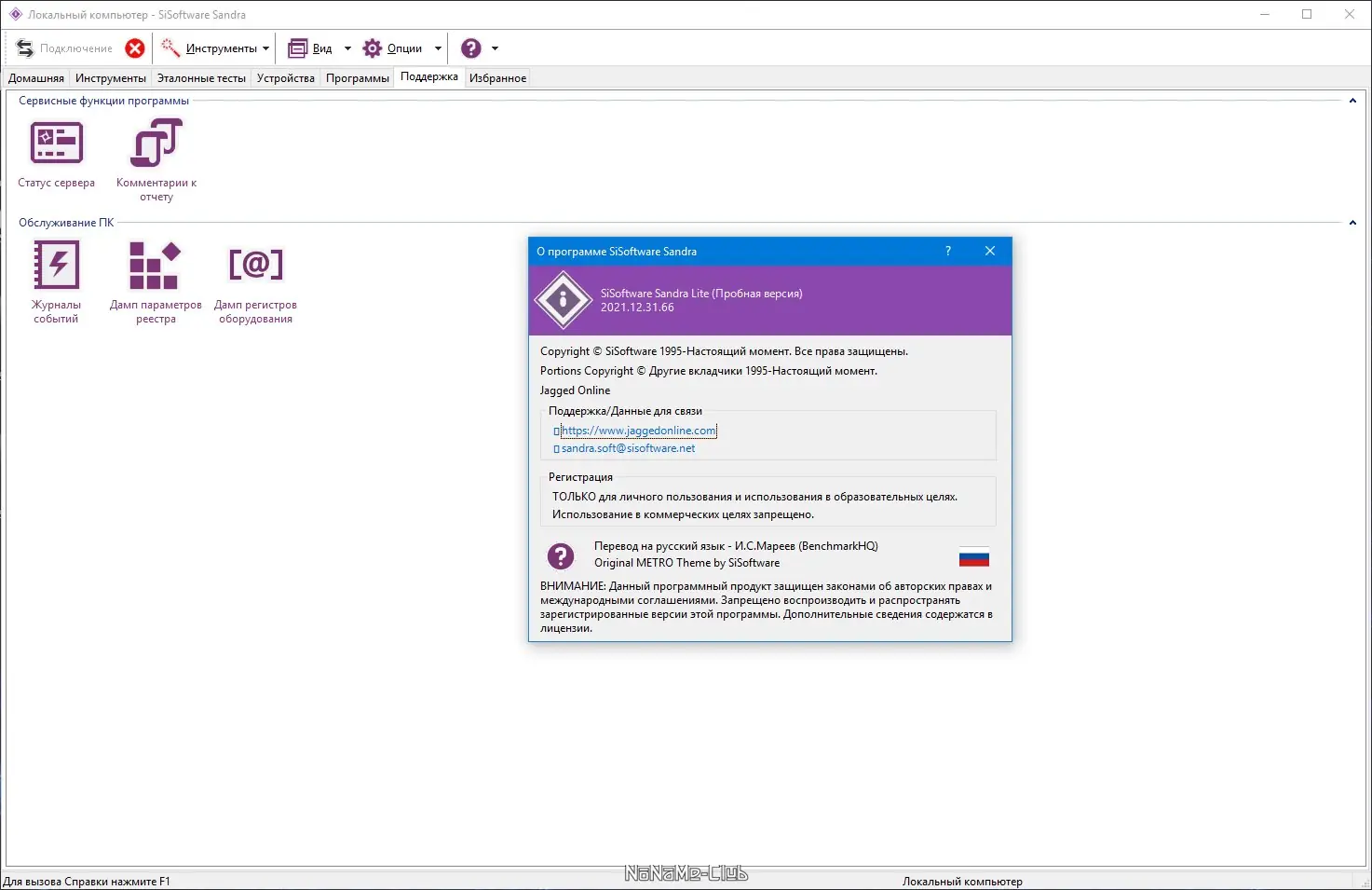The height and width of the screenshot is (890, 1372).
Task: Click the status text Для вызова Справки нажмите F1
Action: 87,882
